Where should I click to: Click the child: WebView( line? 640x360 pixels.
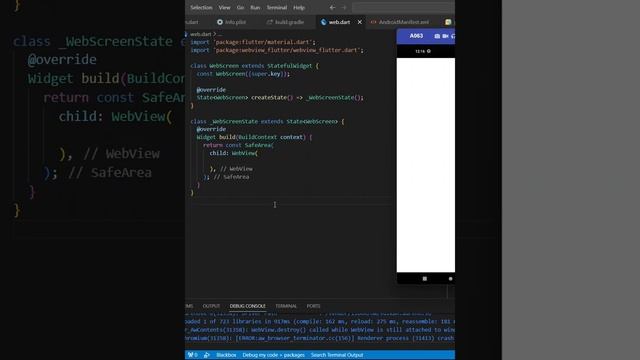tap(233, 153)
